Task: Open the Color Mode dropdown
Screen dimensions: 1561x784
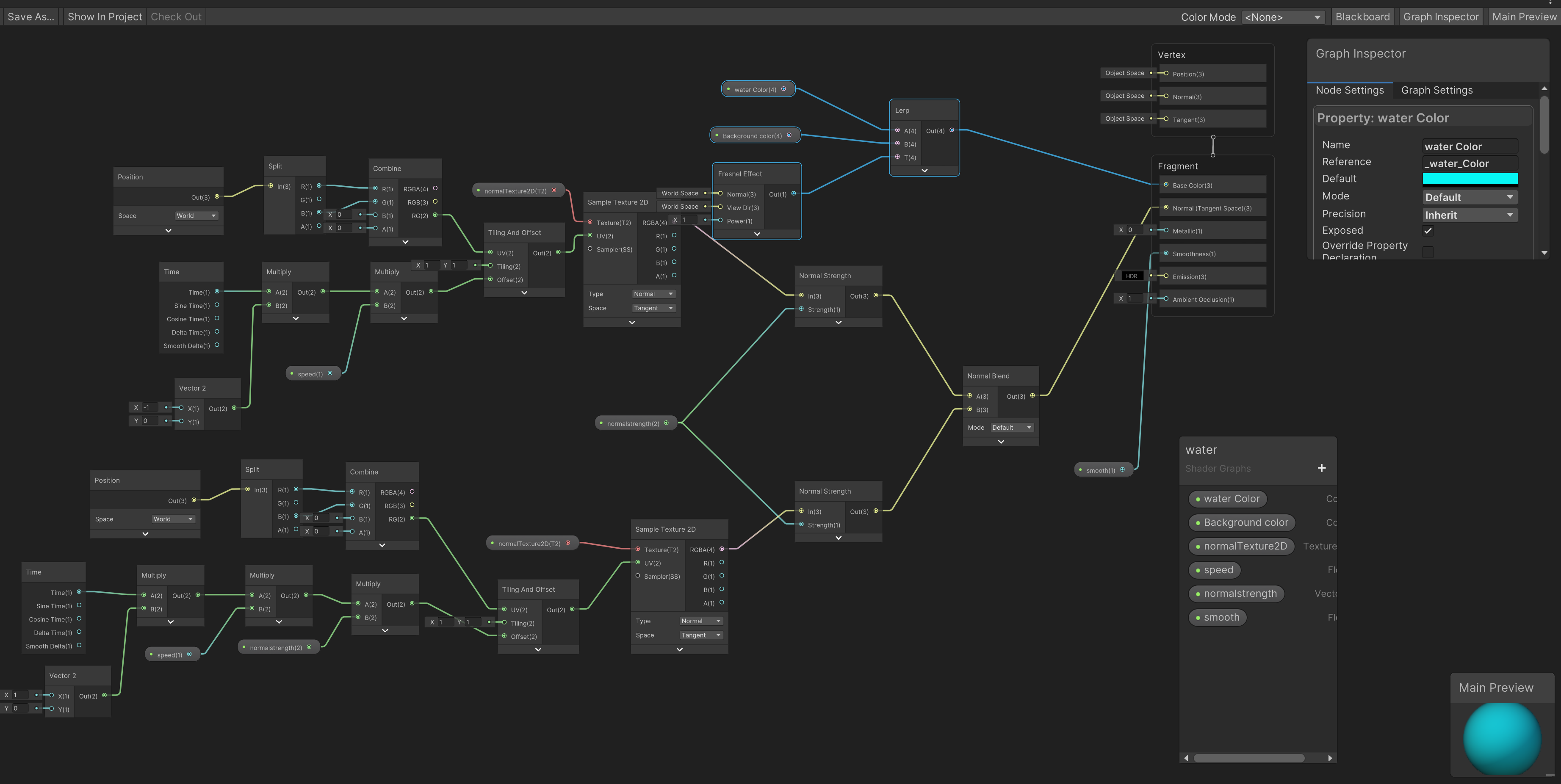Action: click(1282, 17)
